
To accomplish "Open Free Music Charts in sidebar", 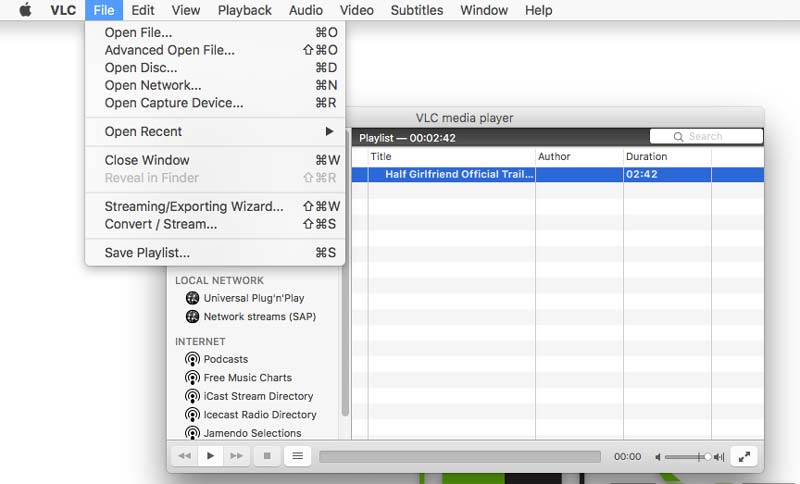I will pyautogui.click(x=247, y=378).
